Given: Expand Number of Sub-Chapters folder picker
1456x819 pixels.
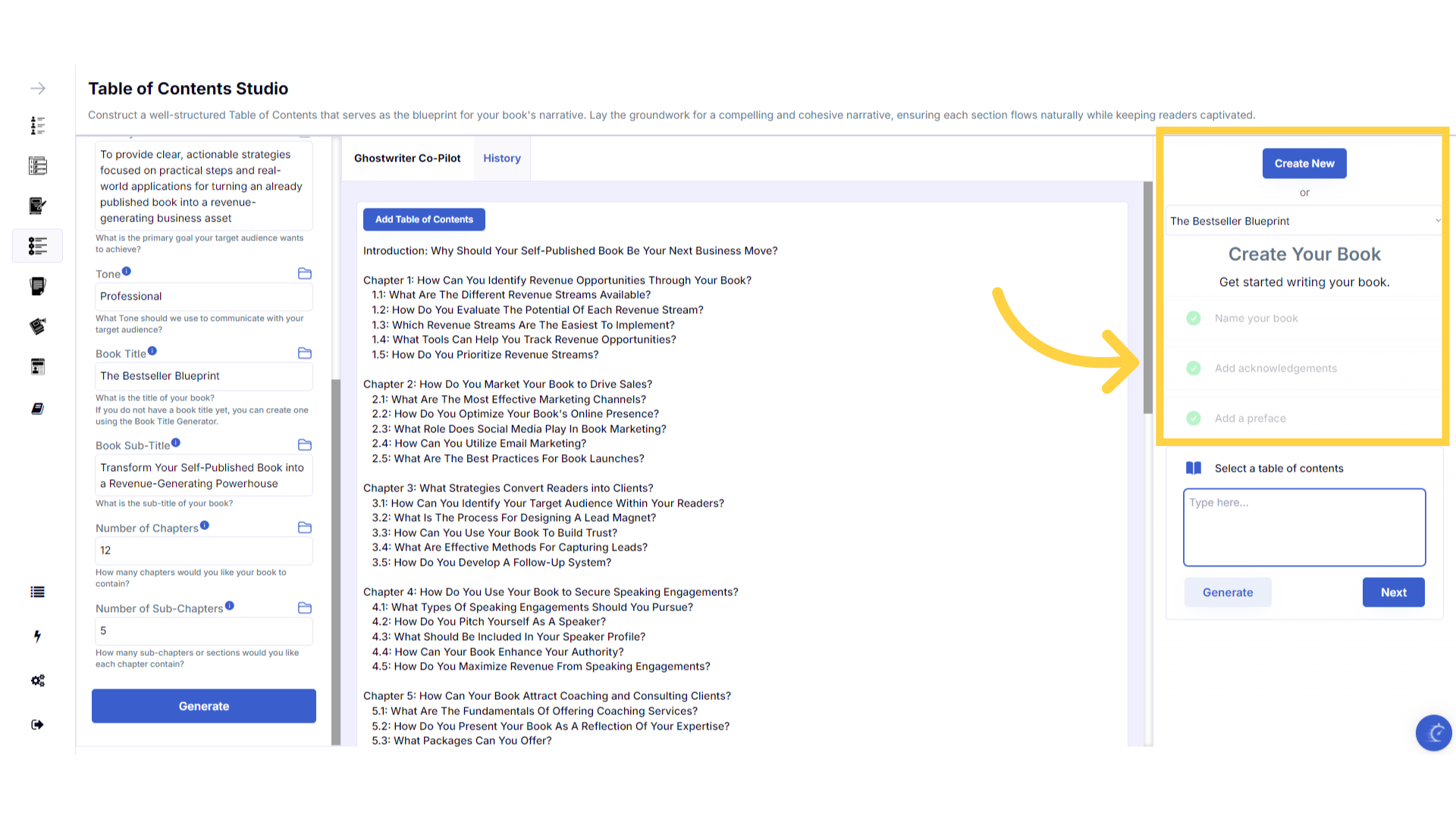Looking at the screenshot, I should 305,608.
